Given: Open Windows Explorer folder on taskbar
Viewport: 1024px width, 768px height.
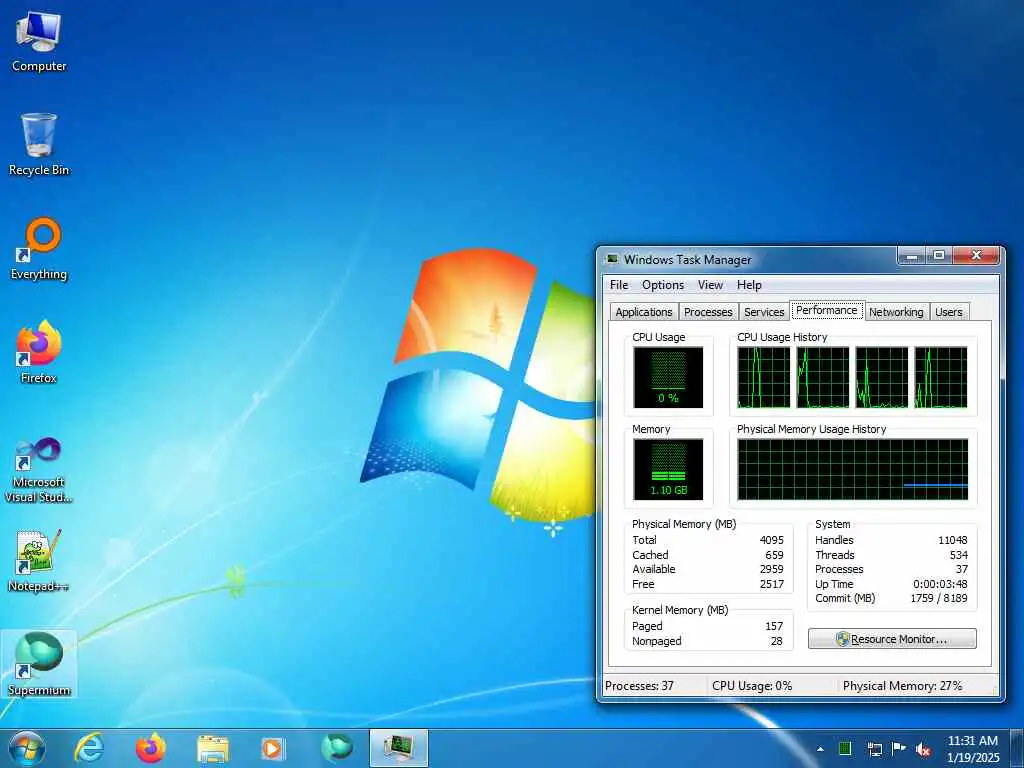Looking at the screenshot, I should click(213, 748).
